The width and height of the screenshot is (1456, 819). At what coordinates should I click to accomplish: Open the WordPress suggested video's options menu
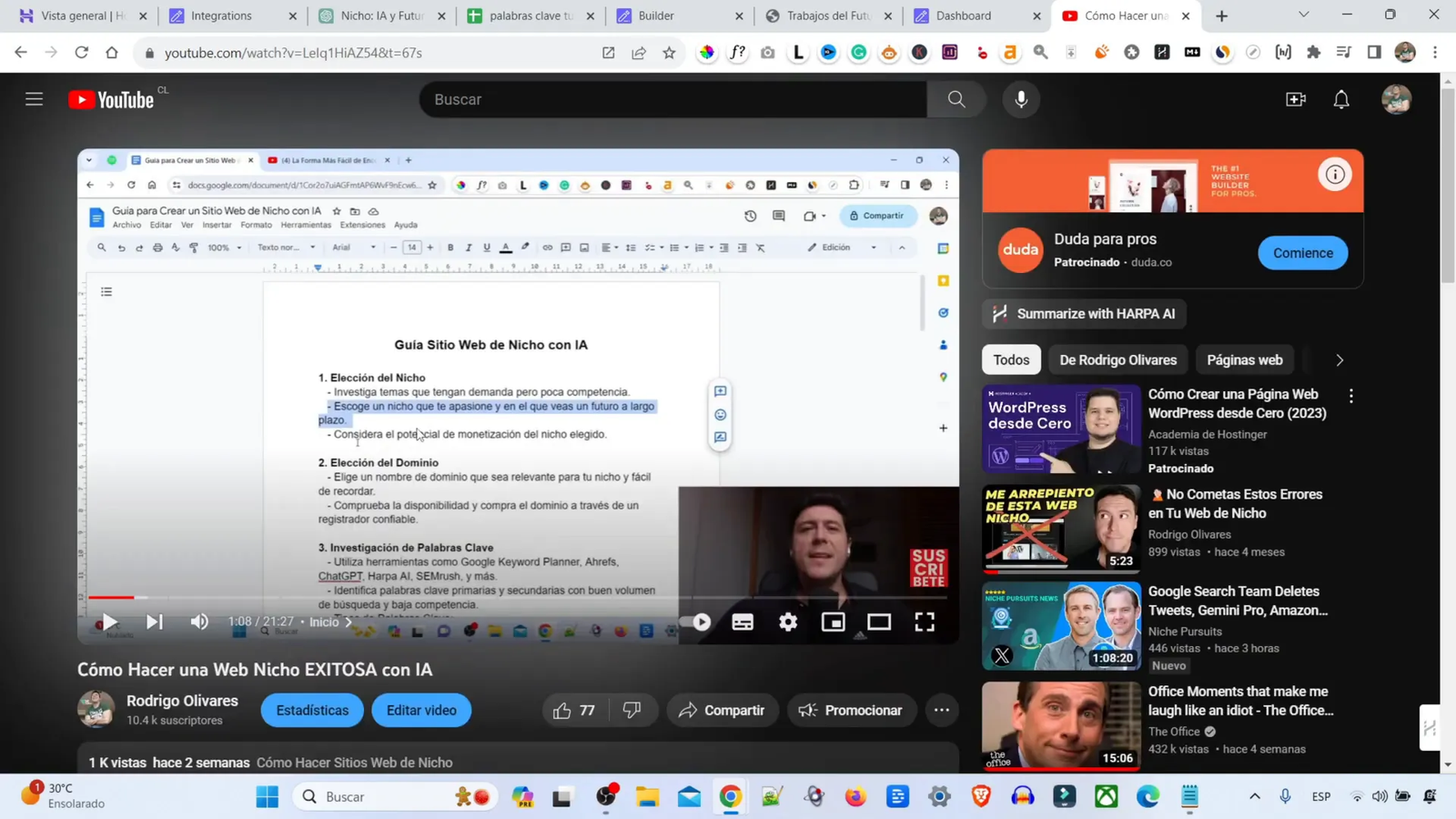pyautogui.click(x=1352, y=397)
